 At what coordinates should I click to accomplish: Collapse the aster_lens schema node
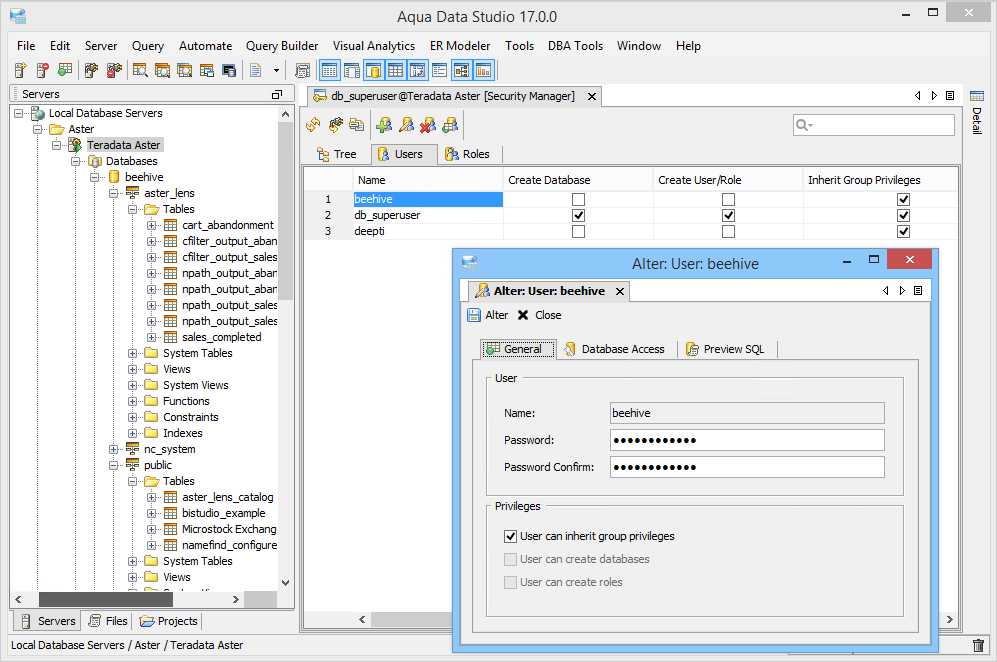[114, 193]
